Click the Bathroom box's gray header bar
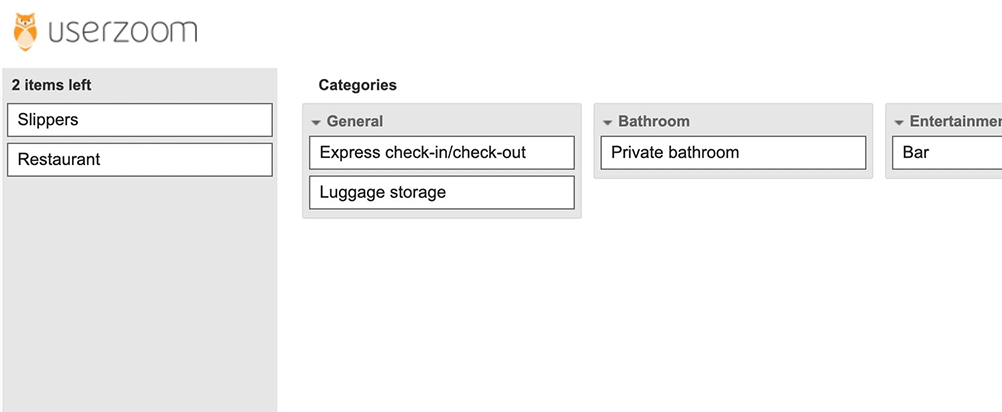This screenshot has height=412, width=1002. [780, 121]
